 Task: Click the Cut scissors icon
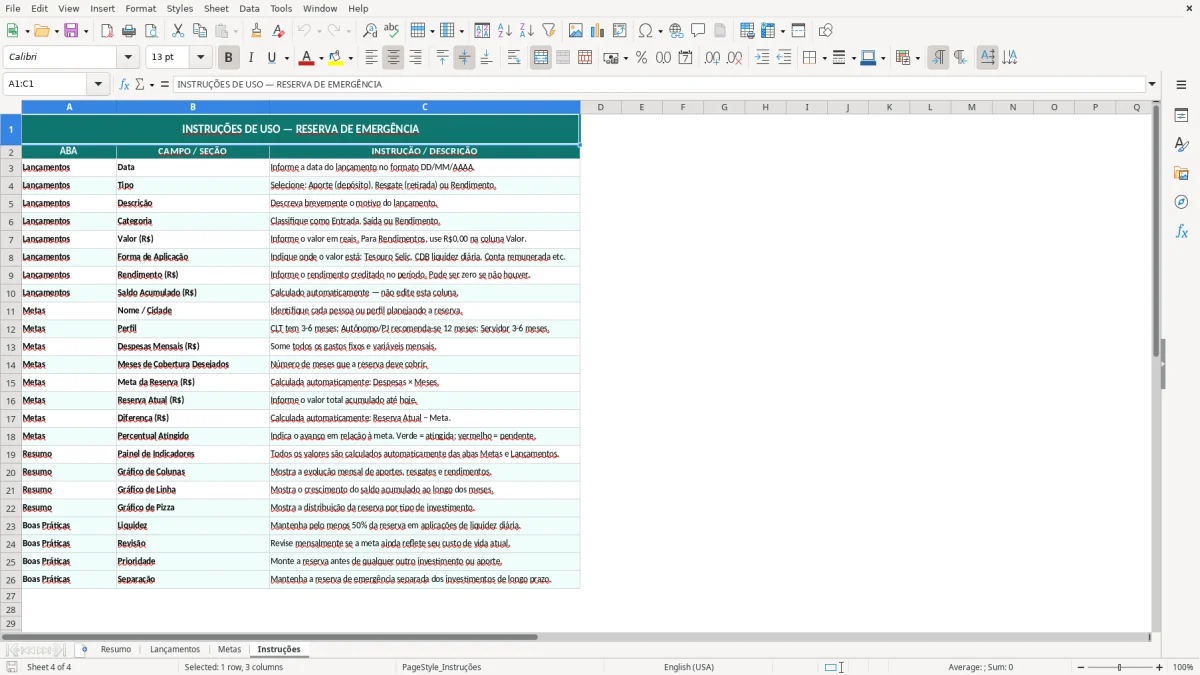178,31
